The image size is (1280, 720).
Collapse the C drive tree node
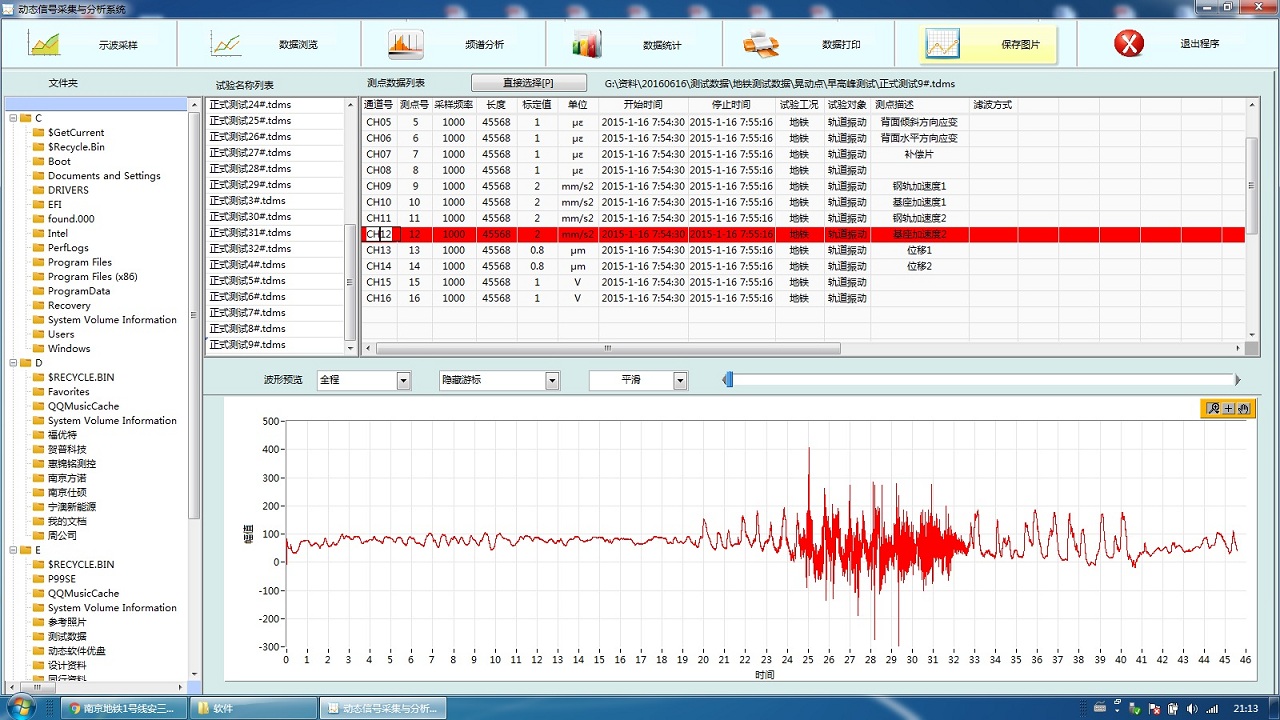[14, 118]
